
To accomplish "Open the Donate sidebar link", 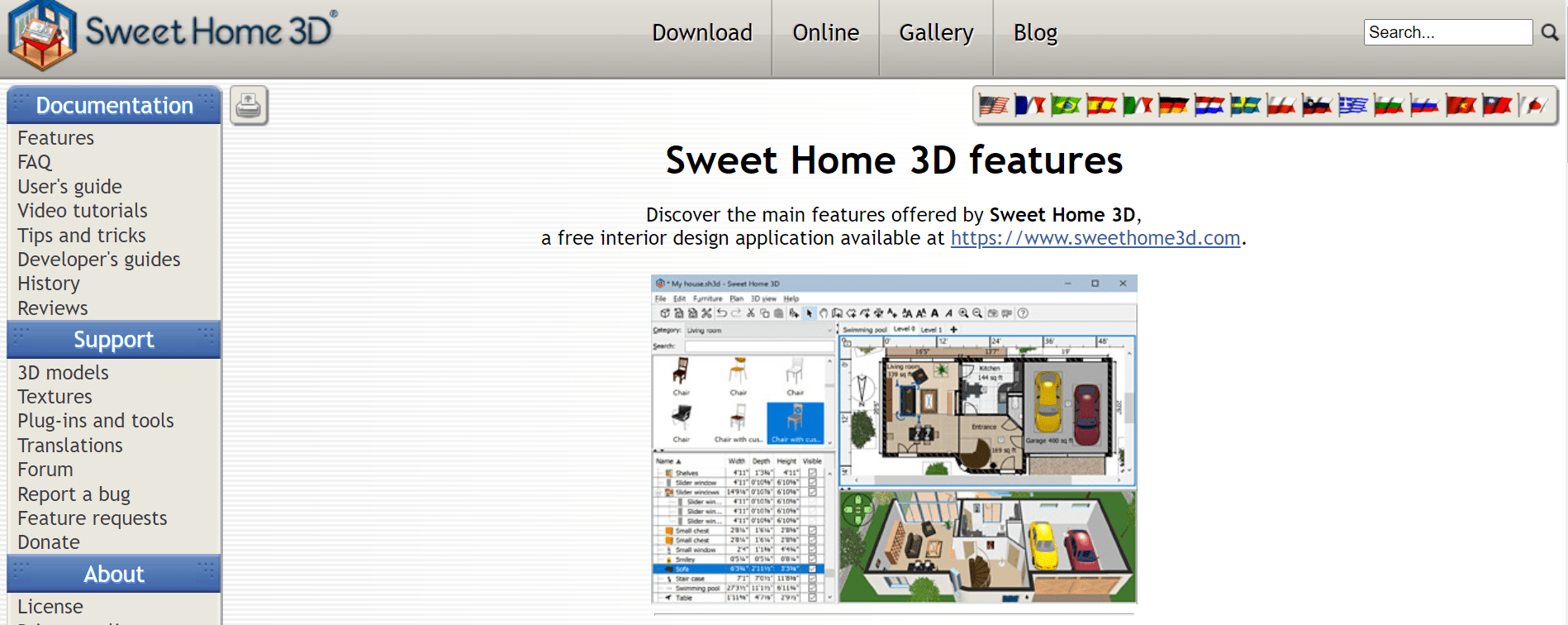I will click(49, 542).
